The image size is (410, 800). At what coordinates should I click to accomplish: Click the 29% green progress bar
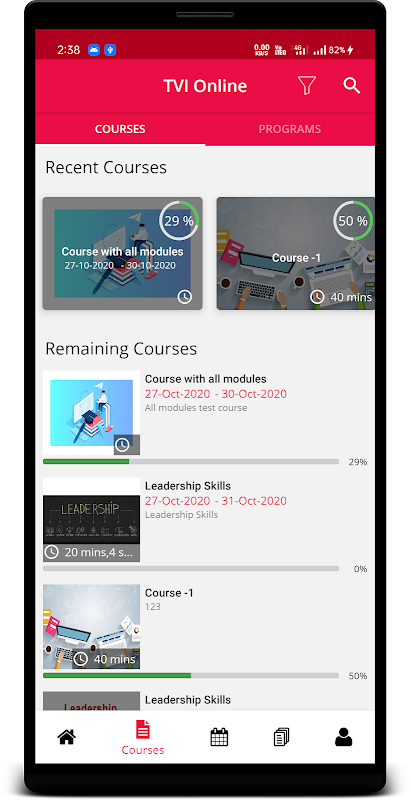191,462
